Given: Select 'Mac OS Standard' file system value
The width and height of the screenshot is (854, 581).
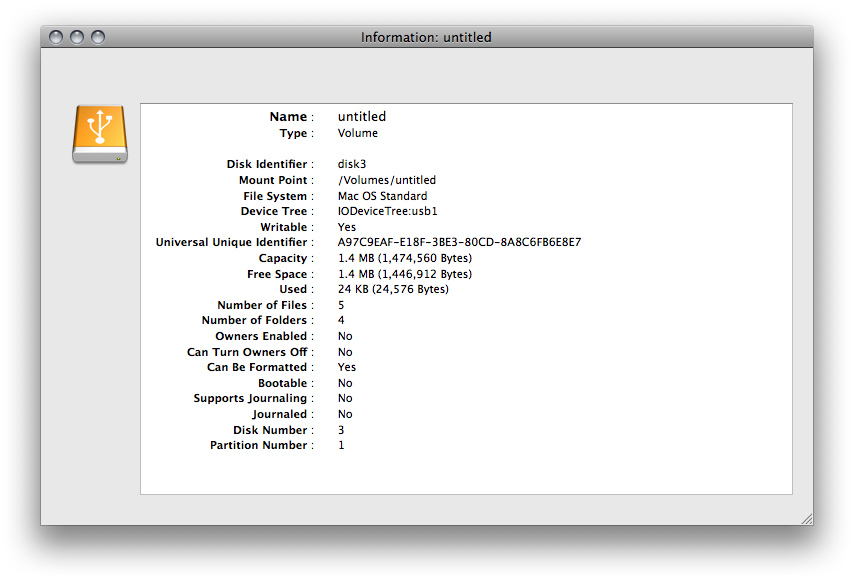Looking at the screenshot, I should [x=382, y=195].
